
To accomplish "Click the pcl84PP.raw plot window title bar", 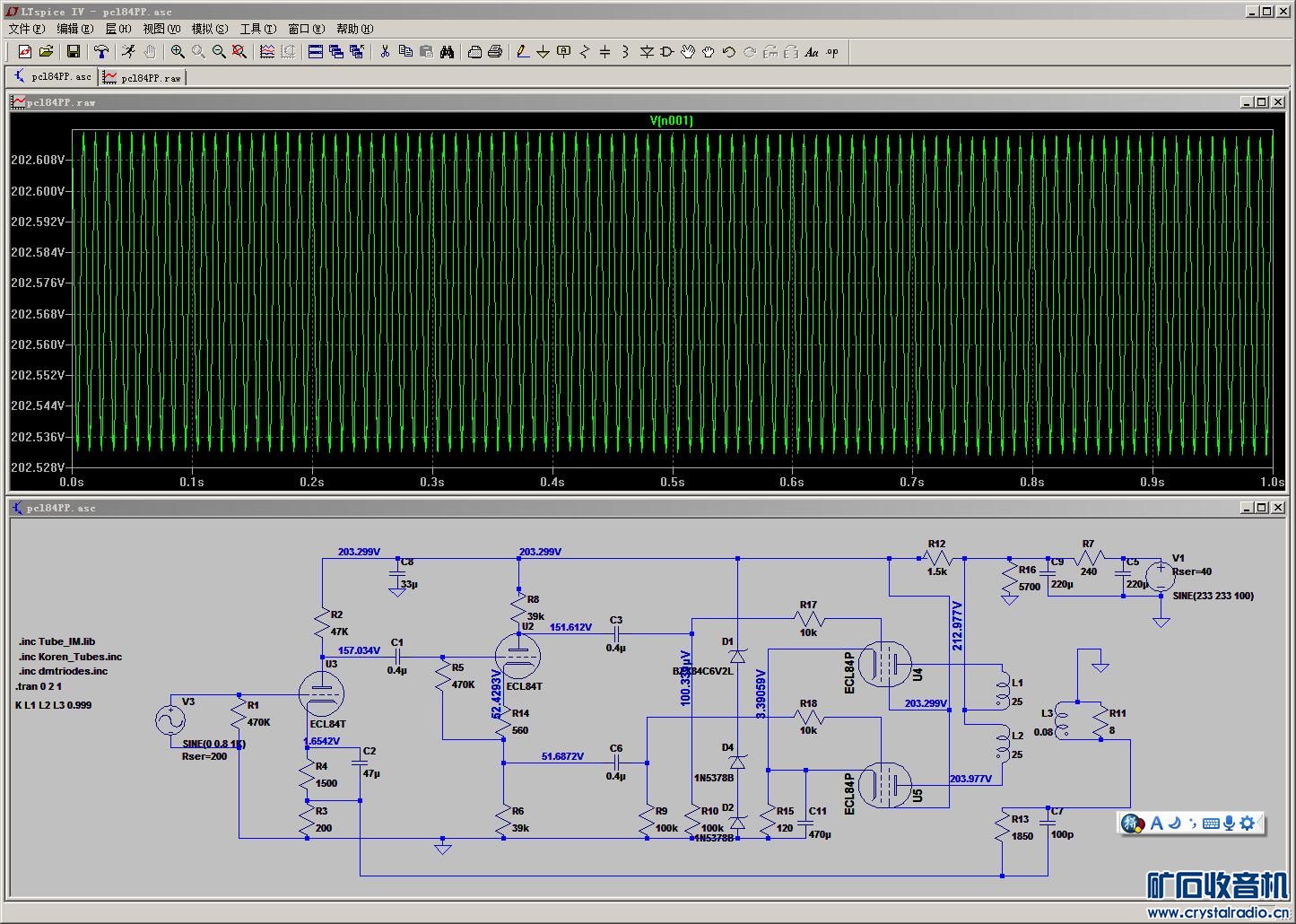I will [649, 102].
